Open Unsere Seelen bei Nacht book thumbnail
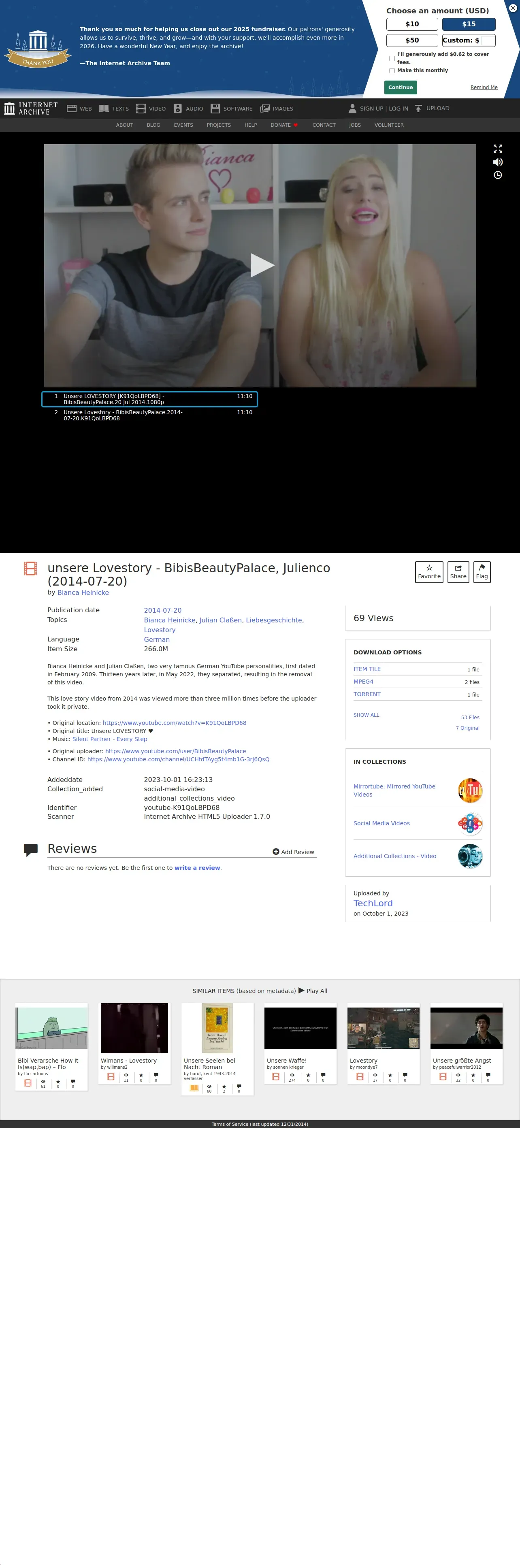Image resolution: width=520 pixels, height=1568 pixels. pyautogui.click(x=217, y=1028)
